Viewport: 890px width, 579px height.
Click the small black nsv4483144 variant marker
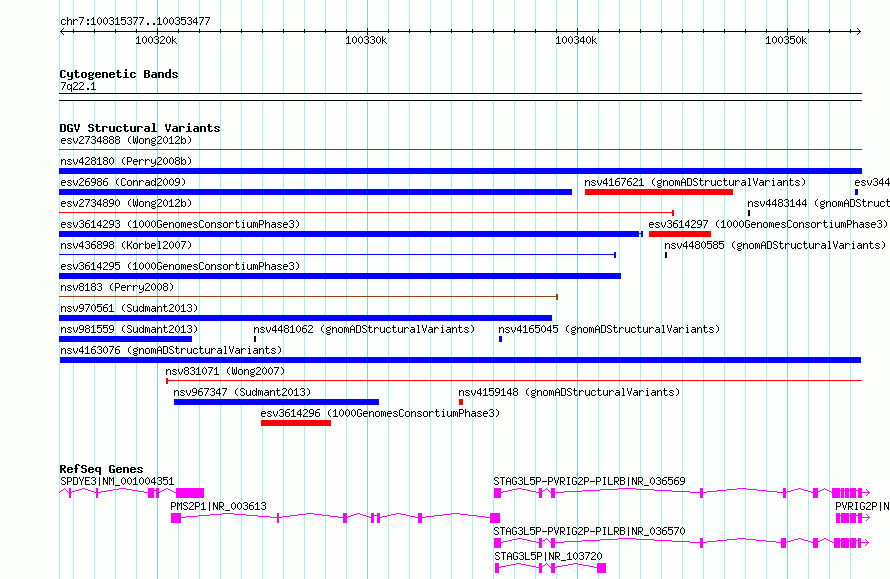749,213
